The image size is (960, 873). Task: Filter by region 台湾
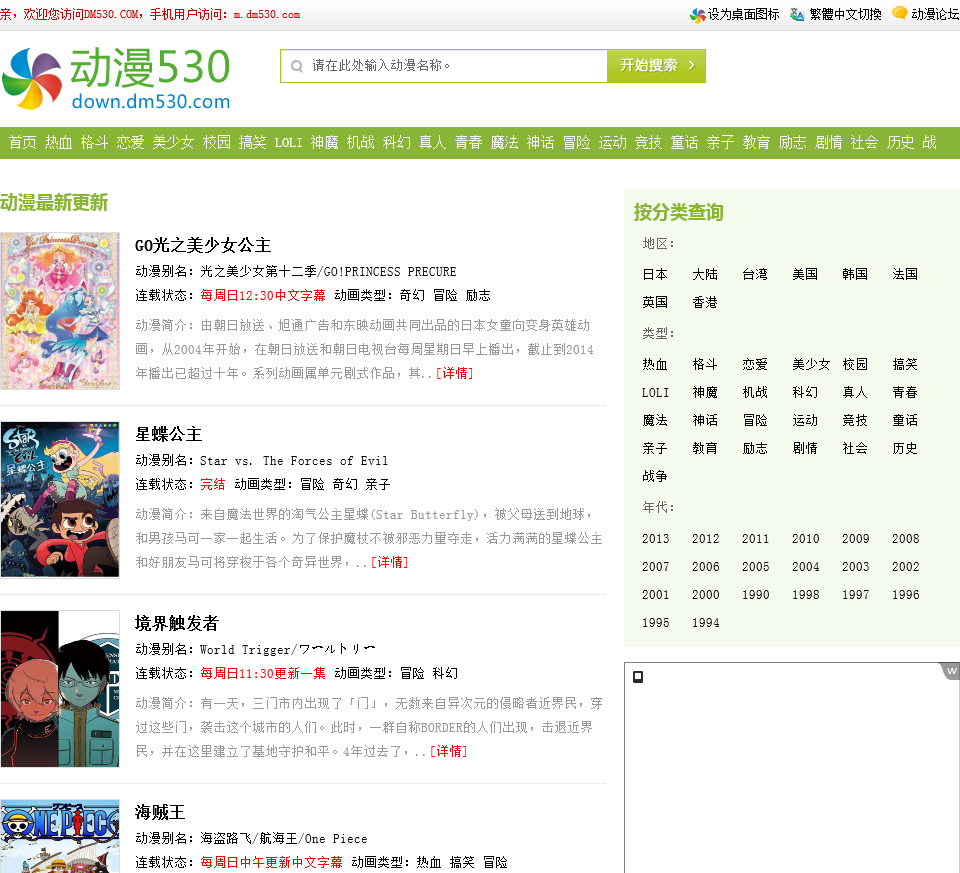coord(755,274)
